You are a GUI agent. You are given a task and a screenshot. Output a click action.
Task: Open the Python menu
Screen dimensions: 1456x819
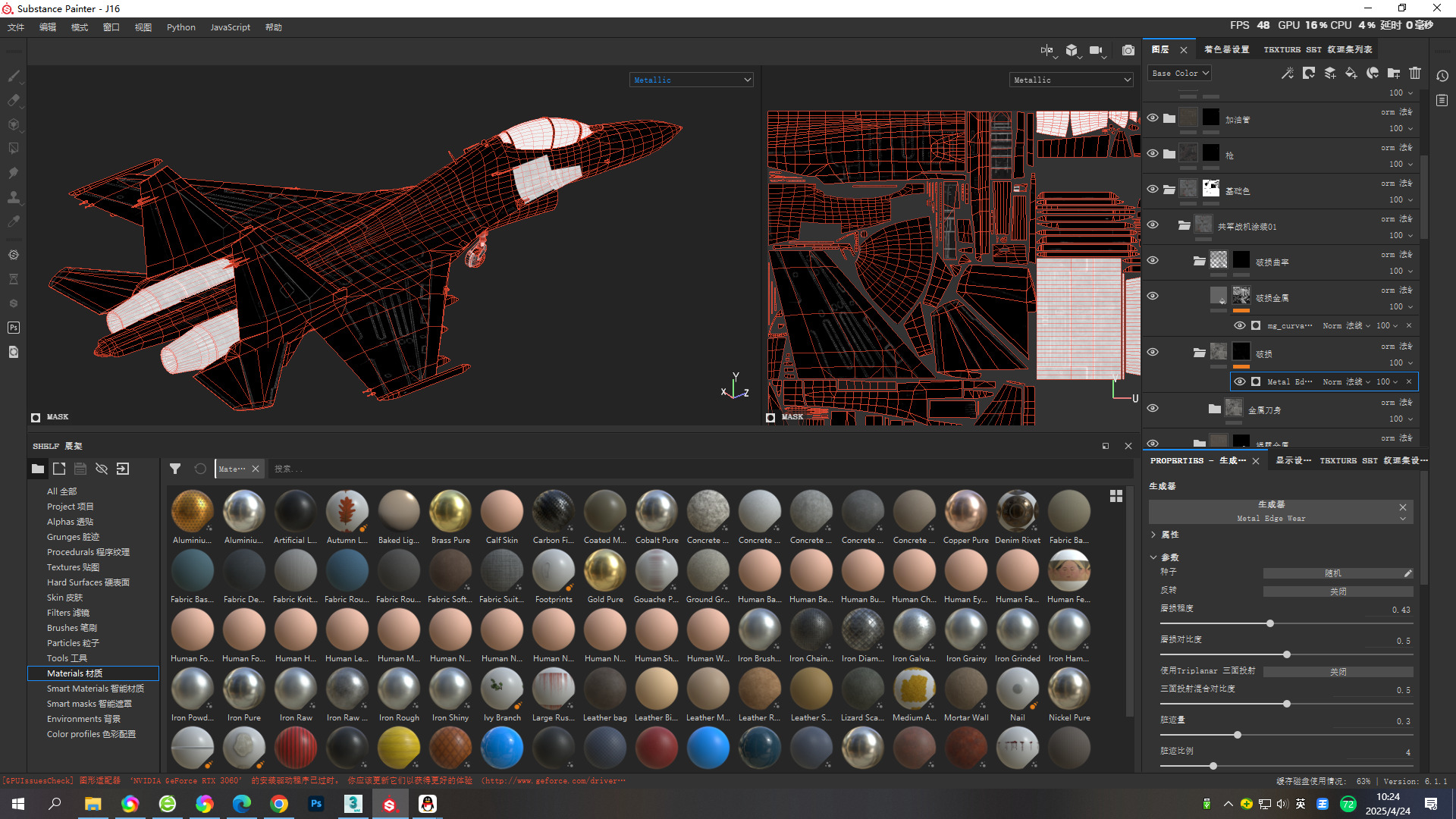180,27
